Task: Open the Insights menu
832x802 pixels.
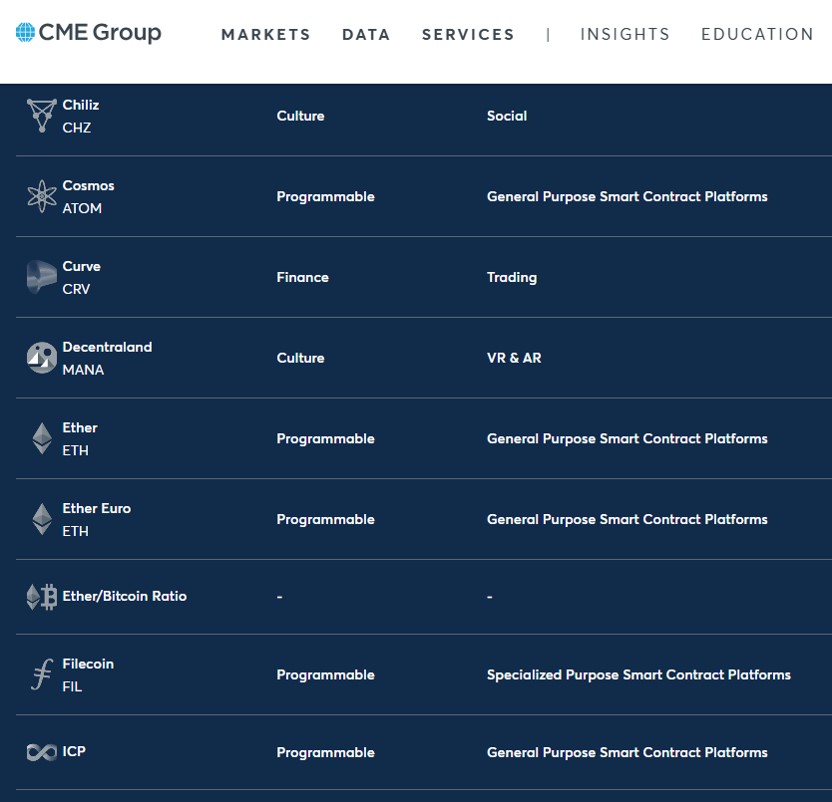Action: click(625, 35)
